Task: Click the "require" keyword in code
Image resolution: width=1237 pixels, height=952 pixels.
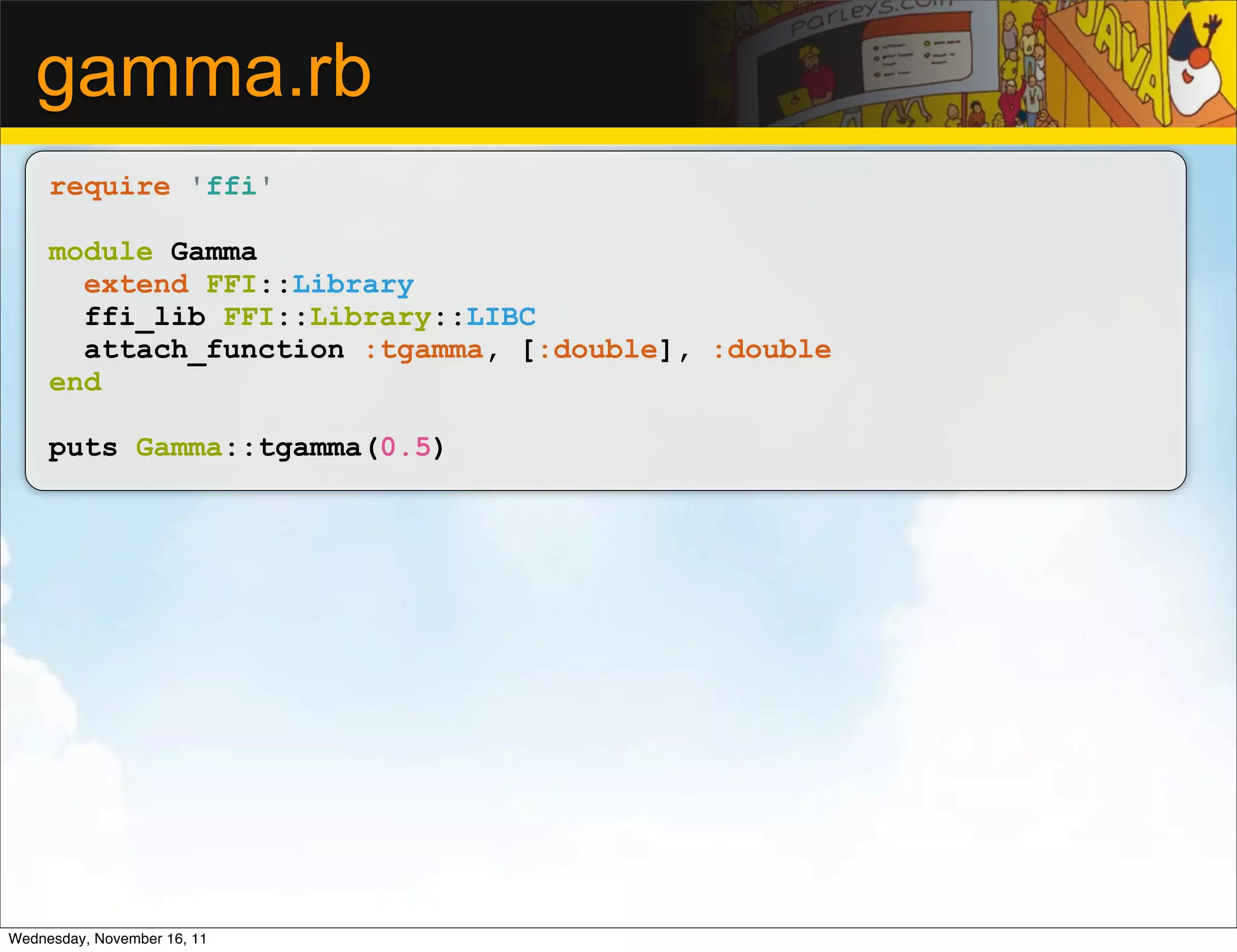Action: 109,187
